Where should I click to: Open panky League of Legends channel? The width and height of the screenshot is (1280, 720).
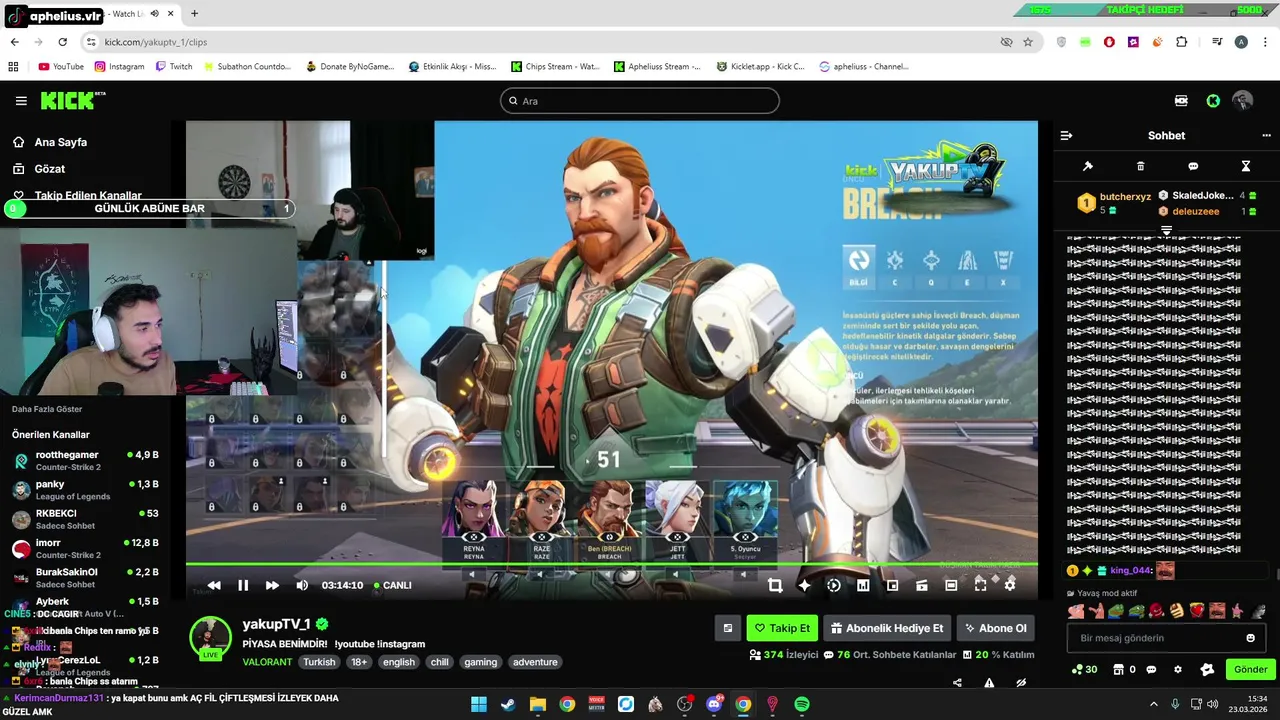tap(85, 490)
